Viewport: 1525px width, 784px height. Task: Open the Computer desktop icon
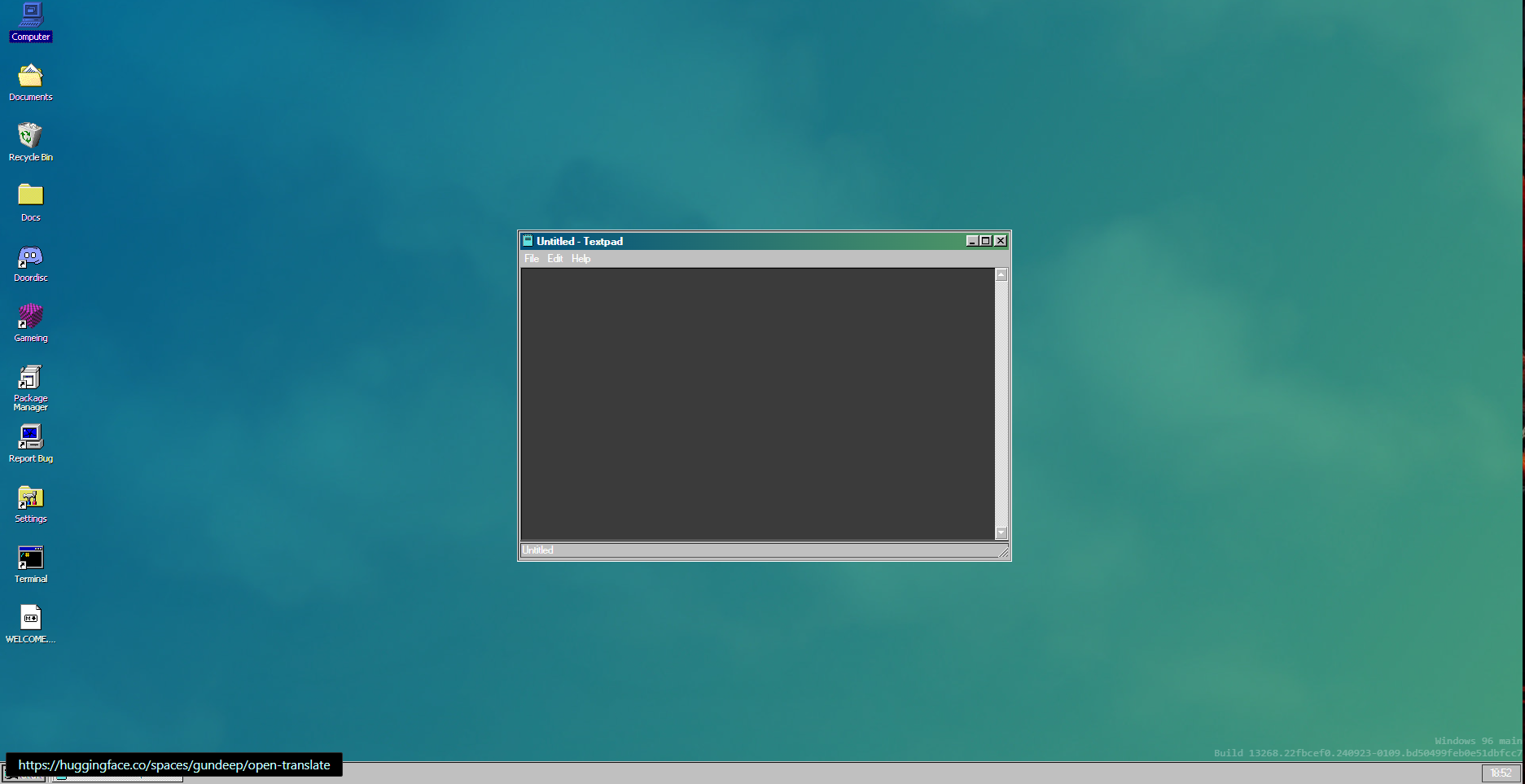pos(31,15)
